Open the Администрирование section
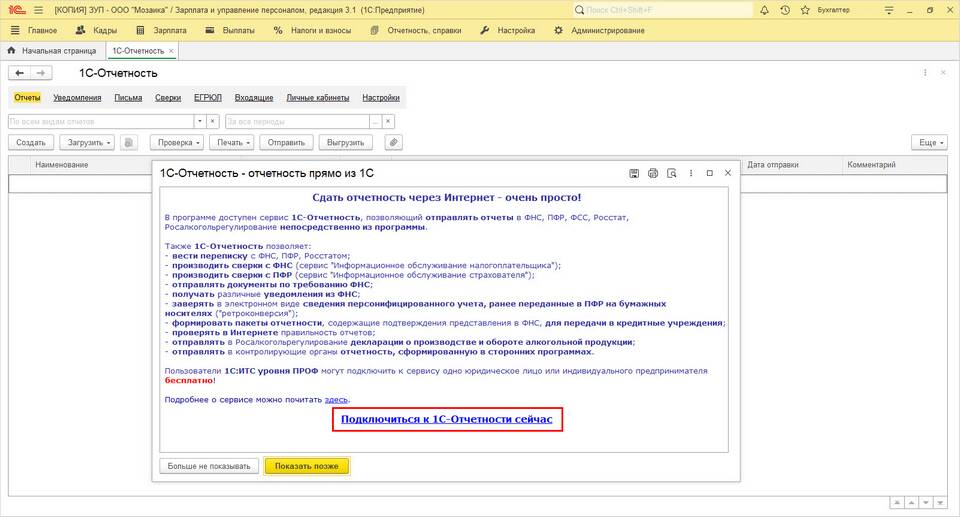 click(599, 30)
